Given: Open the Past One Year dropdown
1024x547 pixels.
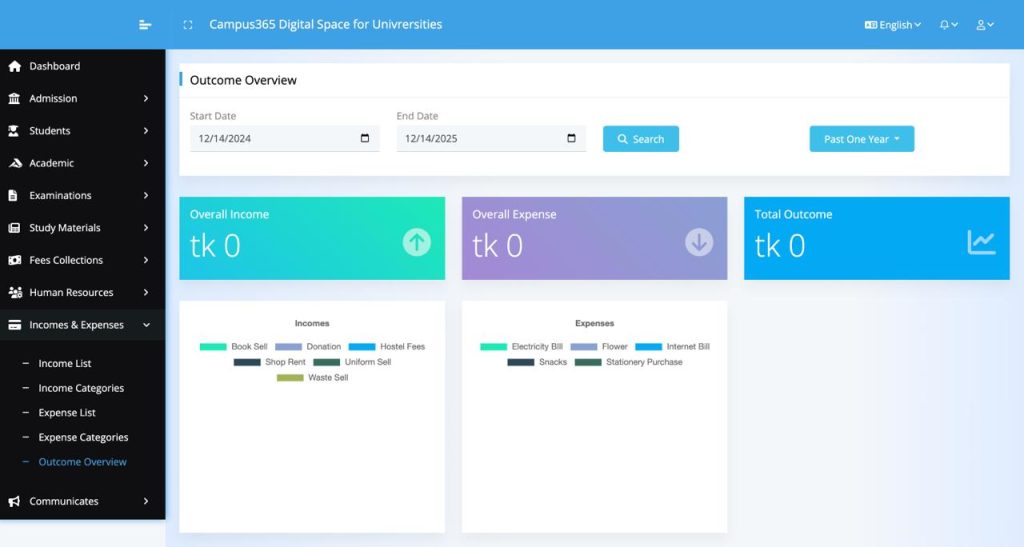Looking at the screenshot, I should point(861,139).
